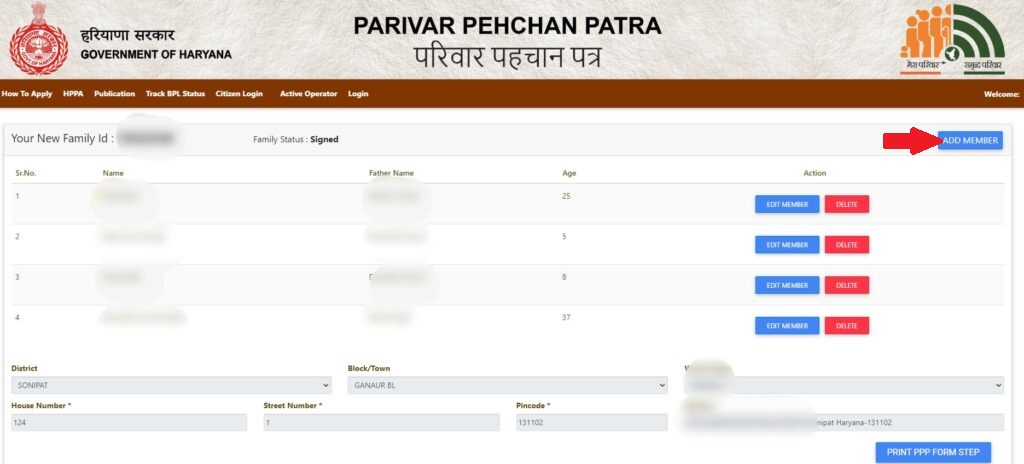Click the Action column header
1024x464 pixels.
pyautogui.click(x=814, y=173)
